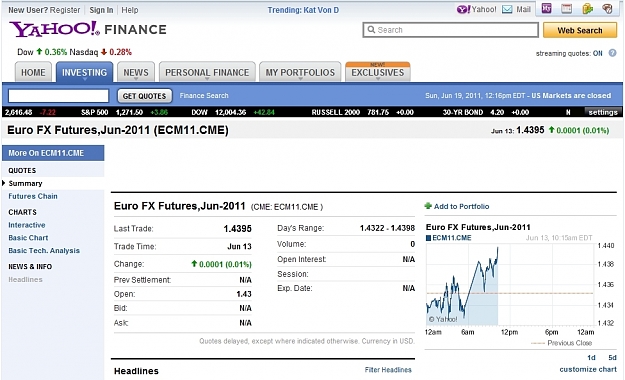Click the Yahoo! Finance logo
This screenshot has width=625, height=380.
click(88, 29)
